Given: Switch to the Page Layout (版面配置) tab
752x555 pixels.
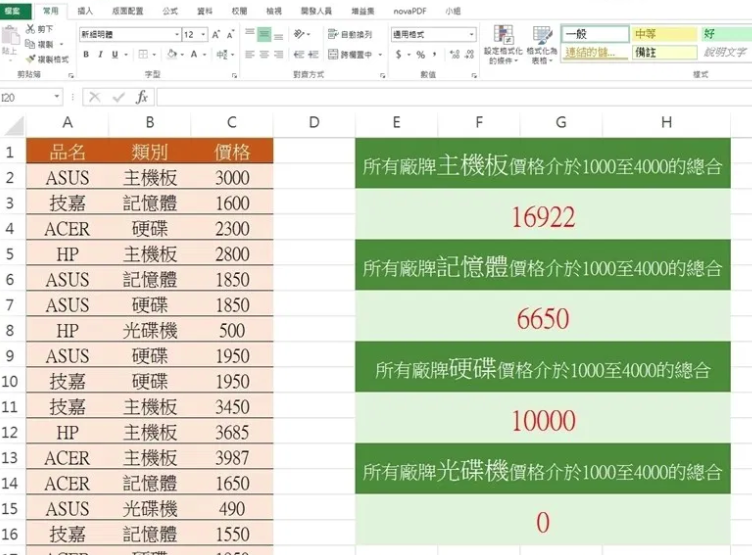Looking at the screenshot, I should pyautogui.click(x=128, y=11).
